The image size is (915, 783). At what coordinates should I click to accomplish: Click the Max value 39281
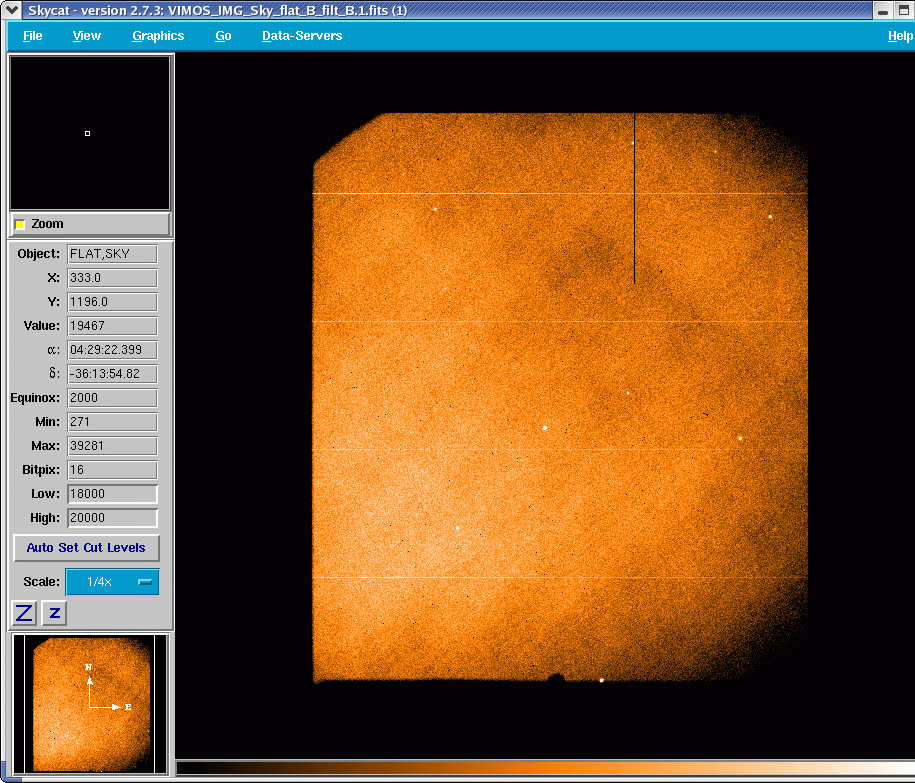(x=112, y=445)
